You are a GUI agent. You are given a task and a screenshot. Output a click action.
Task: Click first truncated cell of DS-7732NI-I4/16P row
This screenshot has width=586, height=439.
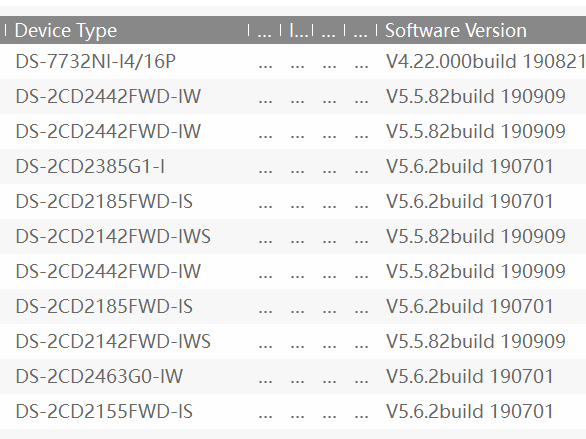[x=265, y=62]
